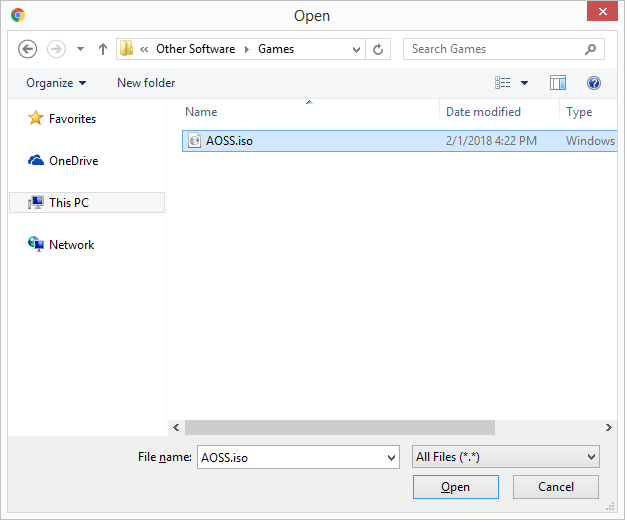The height and width of the screenshot is (520, 625).
Task: Go up one folder level
Action: tap(103, 49)
